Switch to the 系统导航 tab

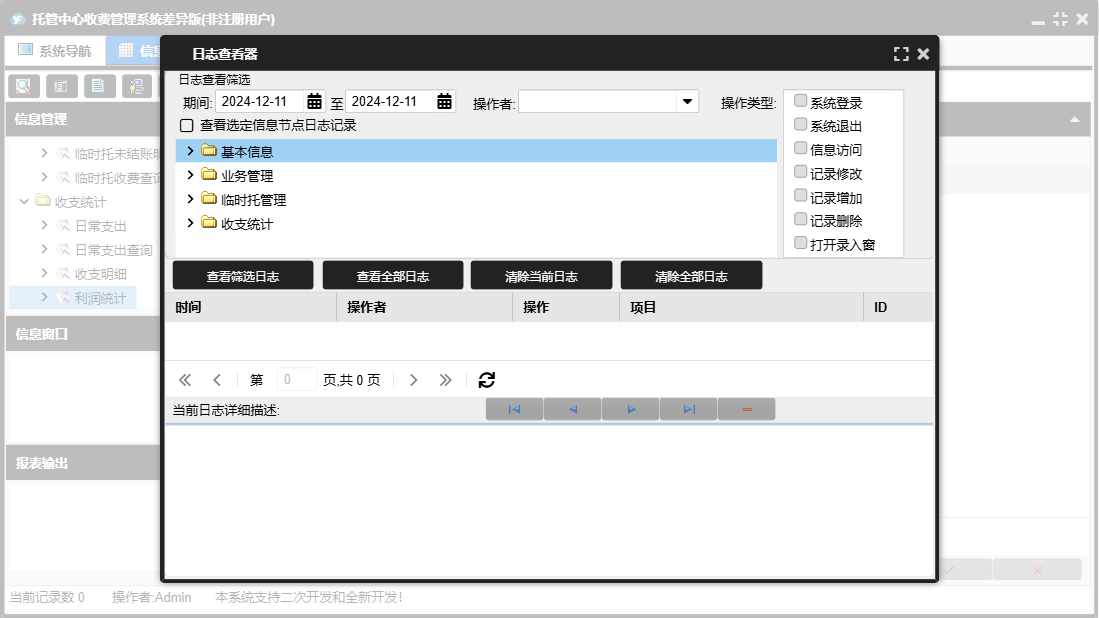click(x=55, y=50)
